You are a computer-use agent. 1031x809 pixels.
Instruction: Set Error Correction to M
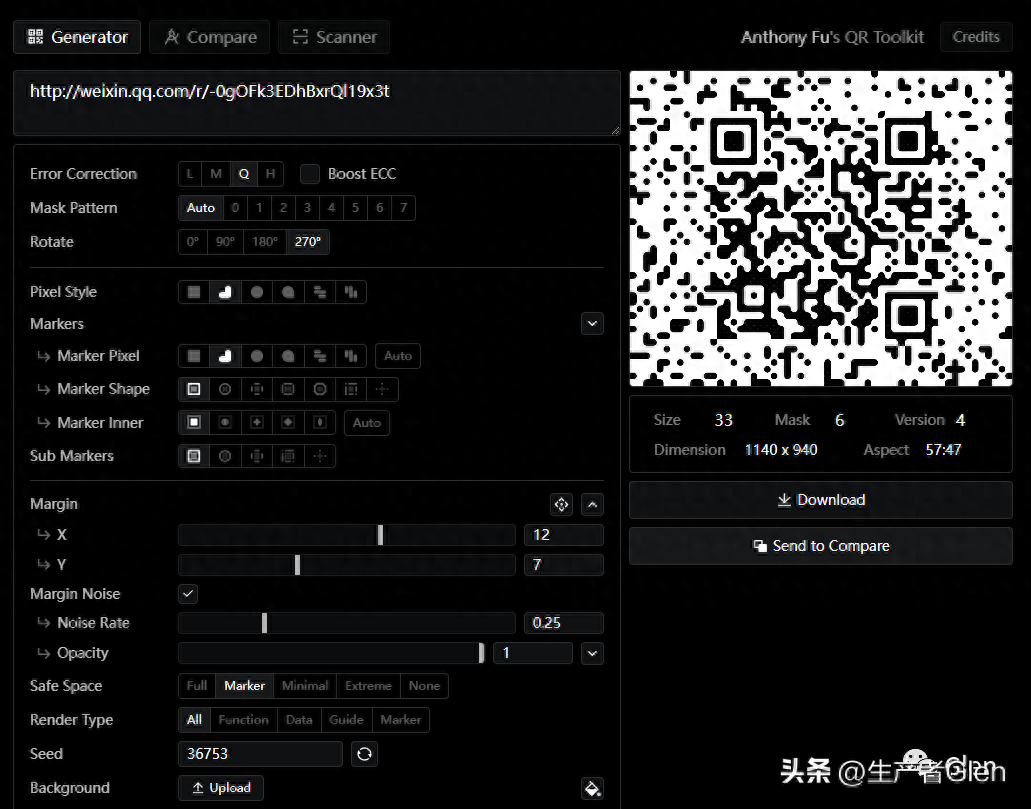click(216, 174)
